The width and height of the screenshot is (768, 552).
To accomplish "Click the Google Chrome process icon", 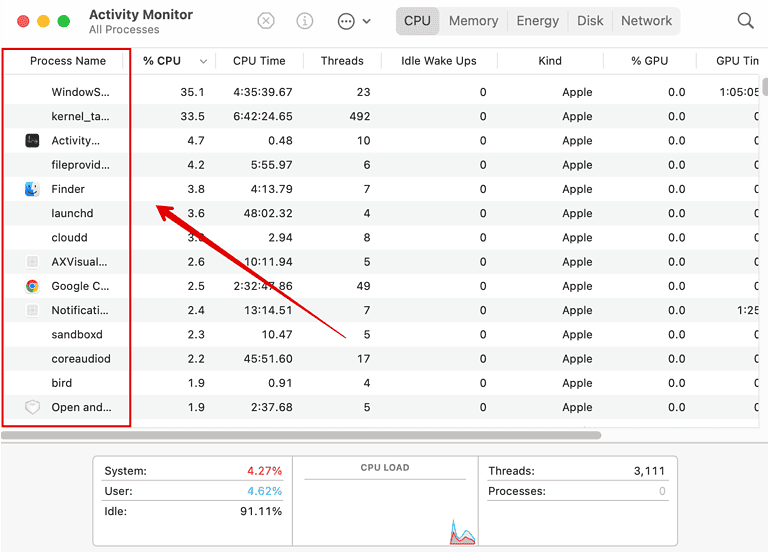I will click(32, 286).
